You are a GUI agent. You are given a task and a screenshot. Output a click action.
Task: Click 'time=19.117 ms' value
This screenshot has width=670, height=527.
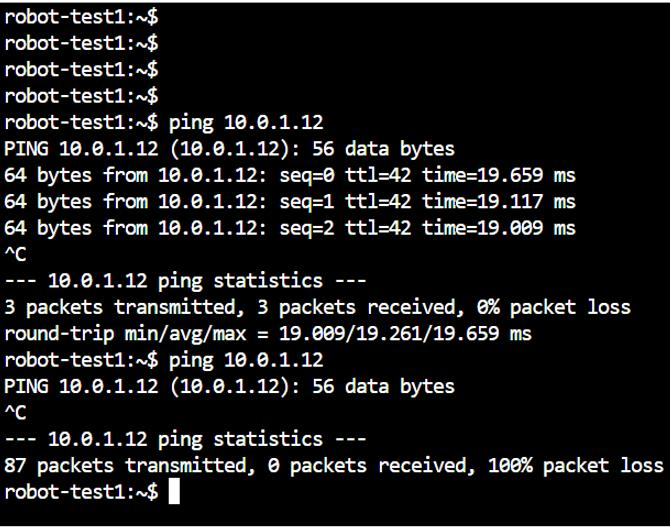pyautogui.click(x=499, y=202)
